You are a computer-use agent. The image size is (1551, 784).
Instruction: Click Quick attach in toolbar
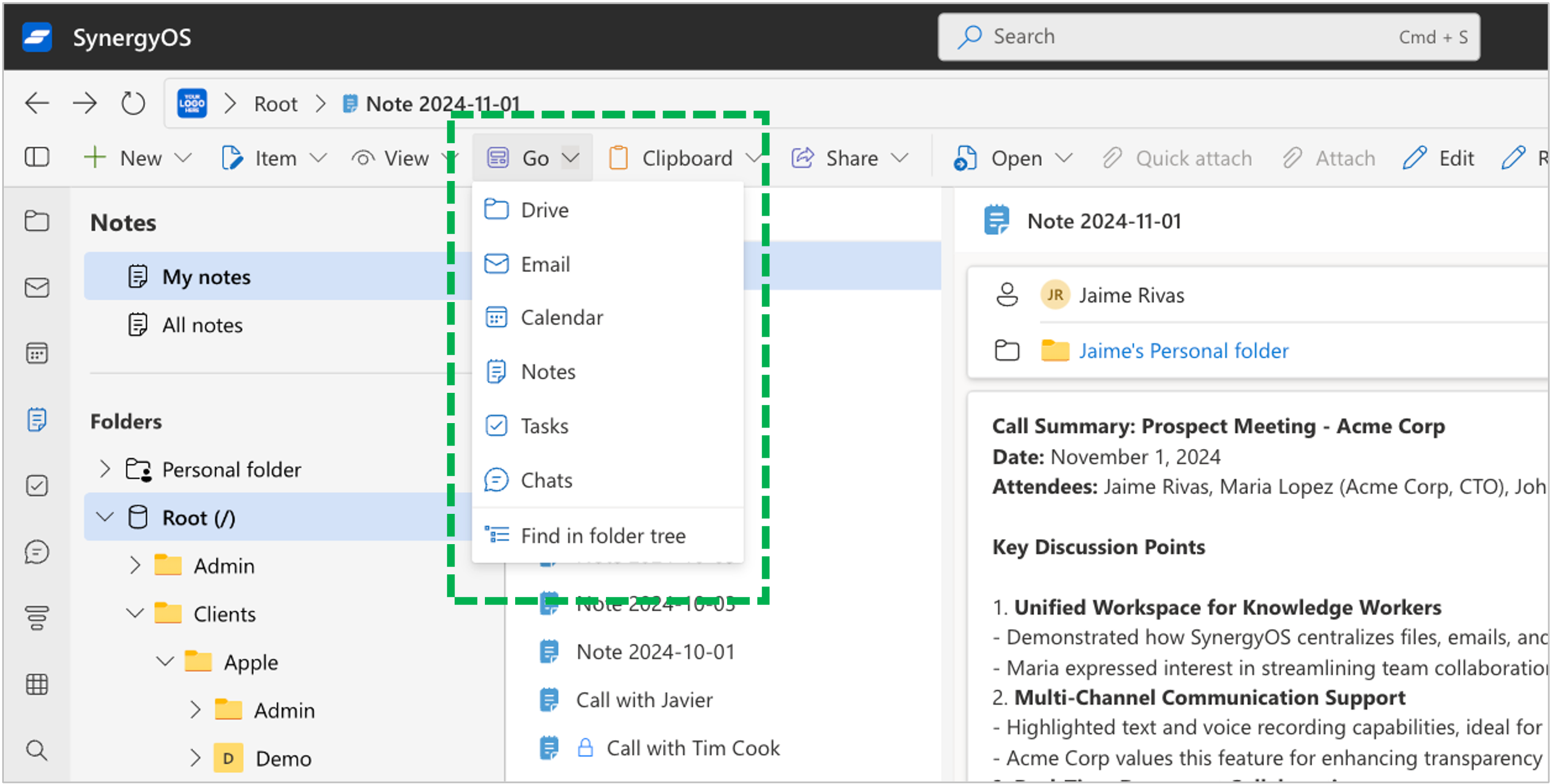(1177, 158)
